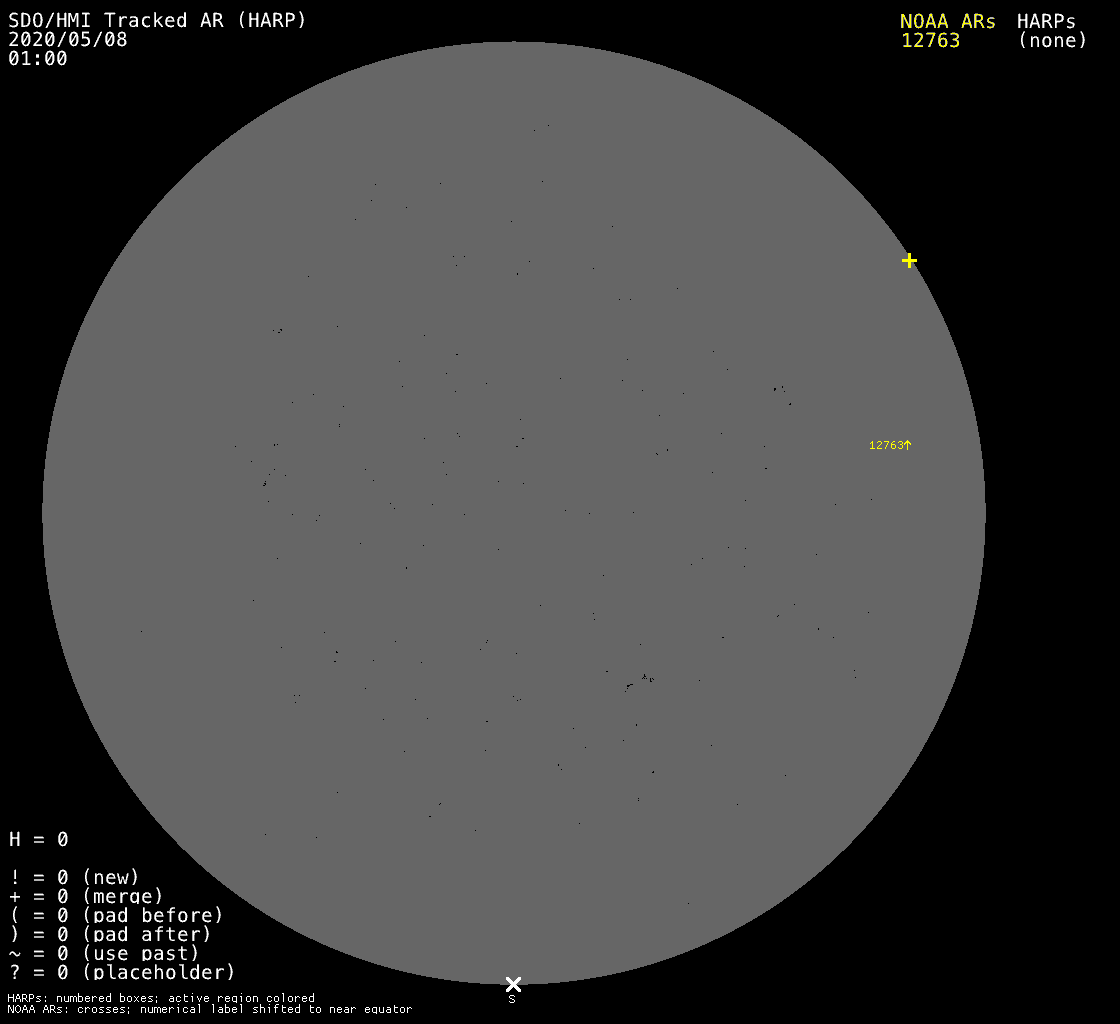1120x1024 pixels.
Task: Click the yellow NOAA ARs heading
Action: click(947, 21)
